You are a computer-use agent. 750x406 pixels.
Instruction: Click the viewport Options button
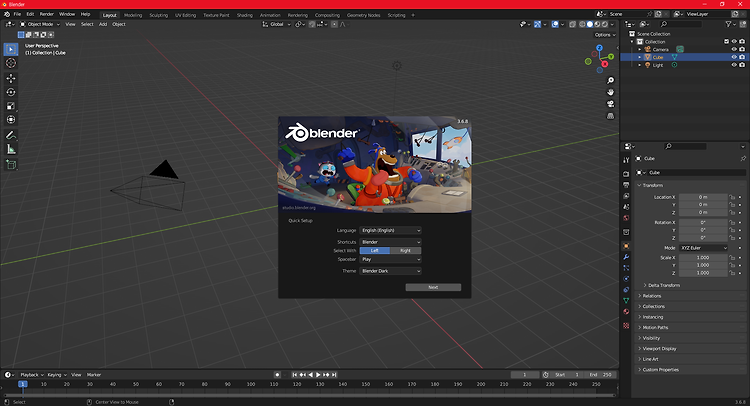click(605, 35)
